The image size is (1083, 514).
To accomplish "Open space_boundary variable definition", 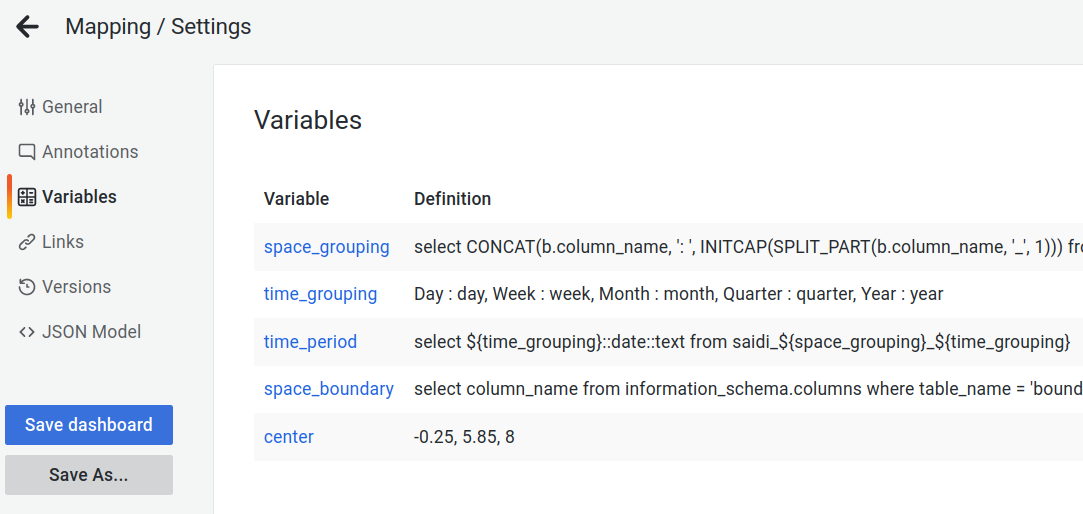I will click(328, 389).
